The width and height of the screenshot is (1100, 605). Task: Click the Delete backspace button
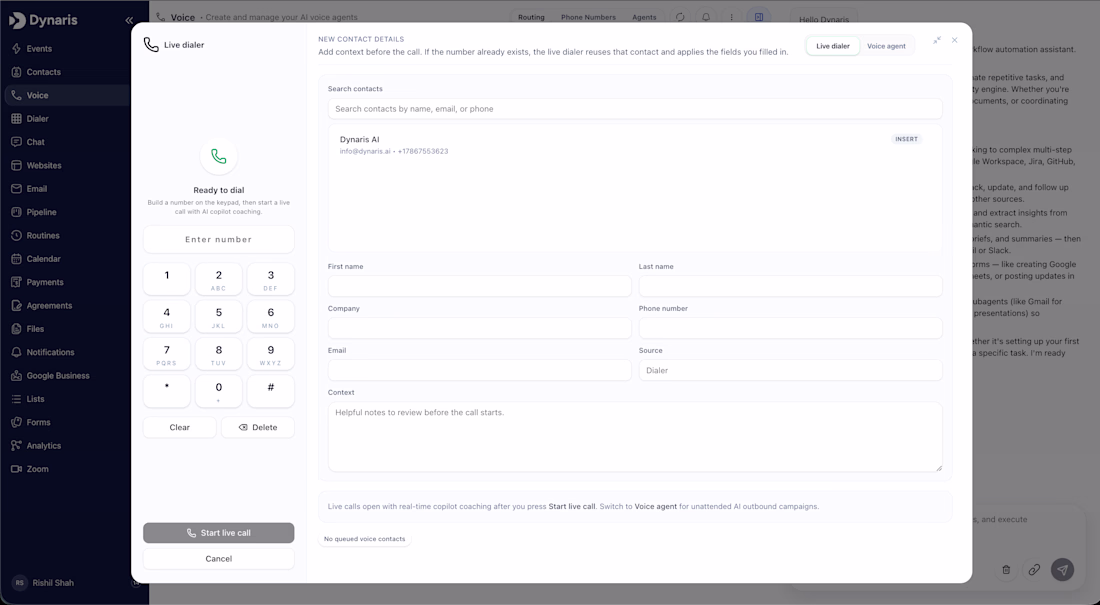[258, 427]
